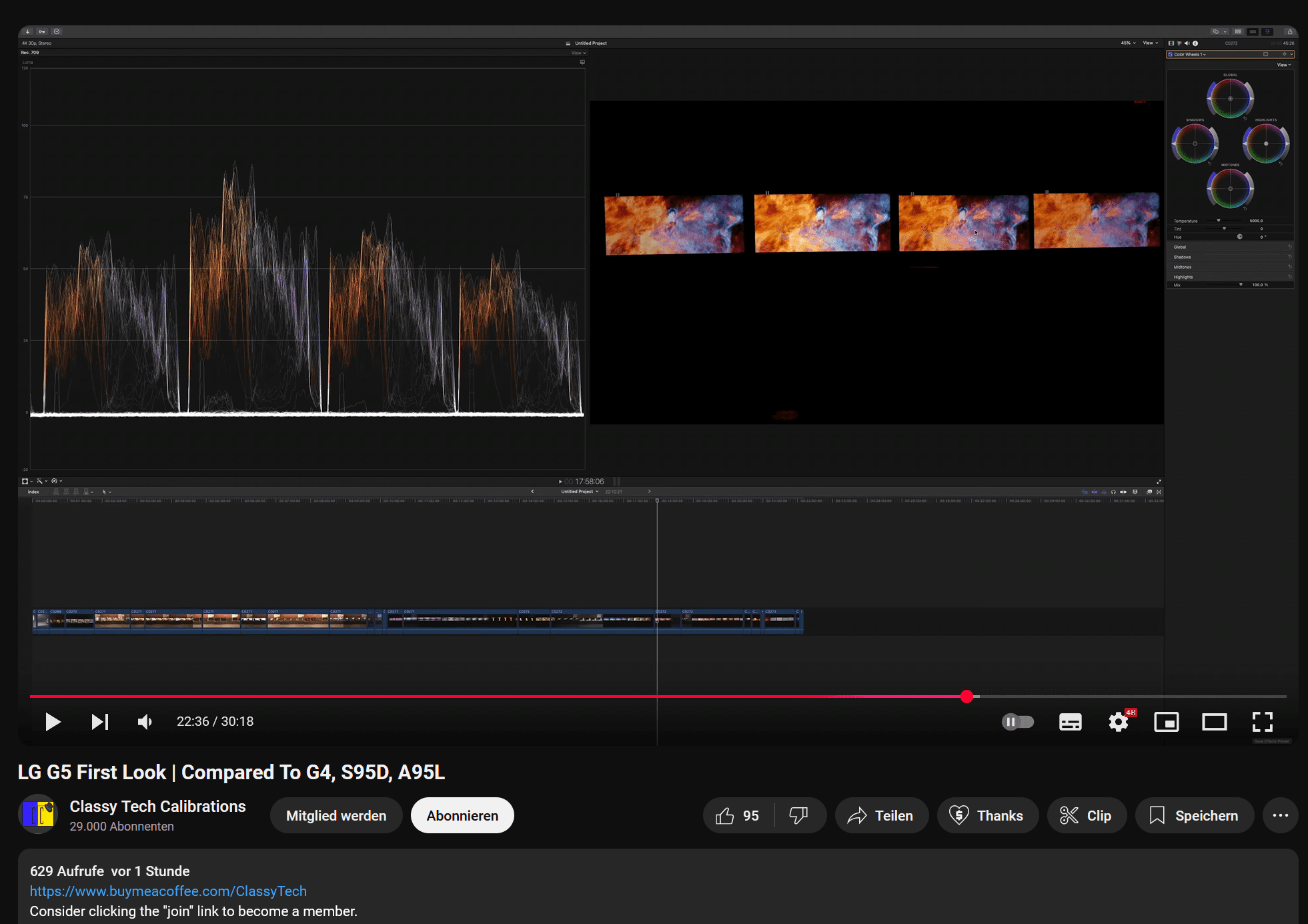
Task: Open the Color Wheels 1 dropdown
Action: tap(1190, 54)
